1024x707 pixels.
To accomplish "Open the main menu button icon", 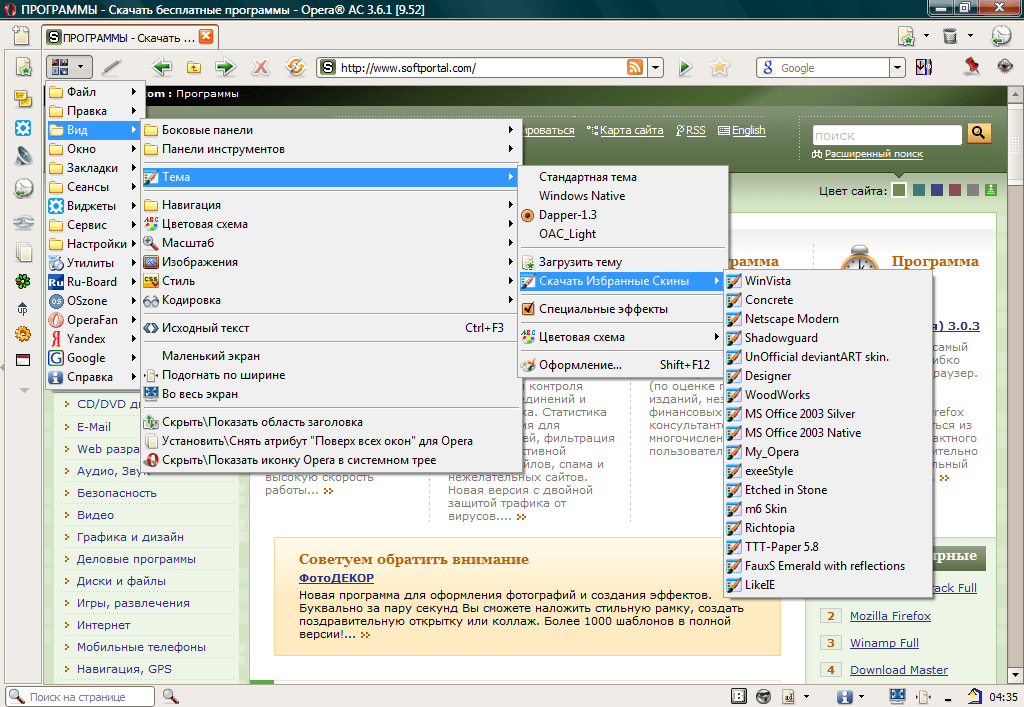I will click(60, 67).
